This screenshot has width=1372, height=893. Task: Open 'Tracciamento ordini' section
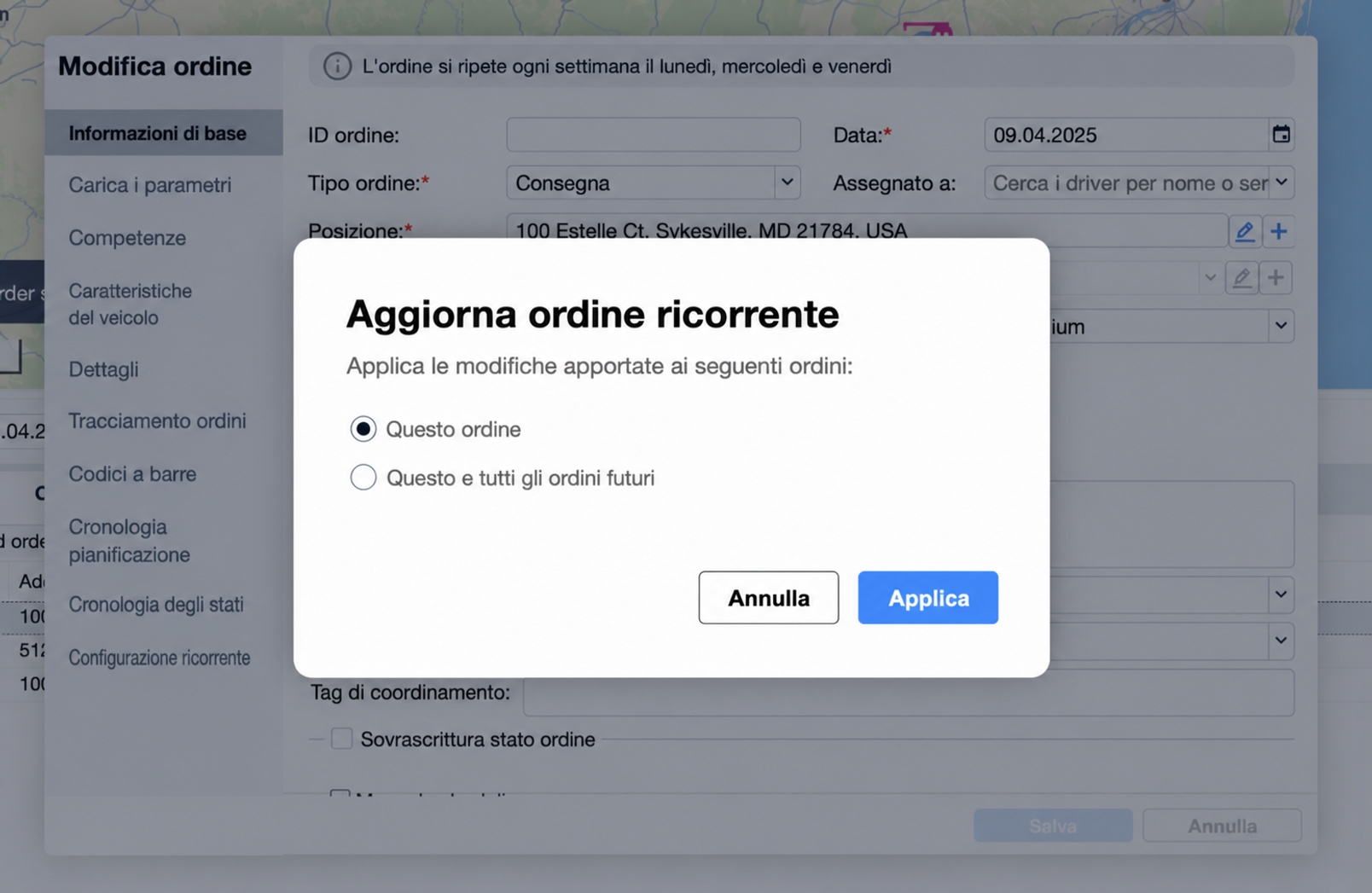157,420
